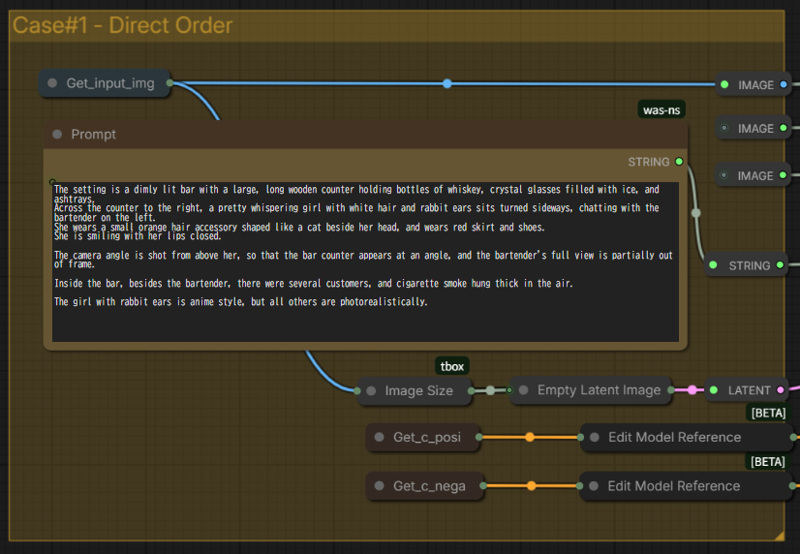Select the Case#1 - Direct Order group title
Image resolution: width=800 pixels, height=554 pixels.
click(x=122, y=26)
